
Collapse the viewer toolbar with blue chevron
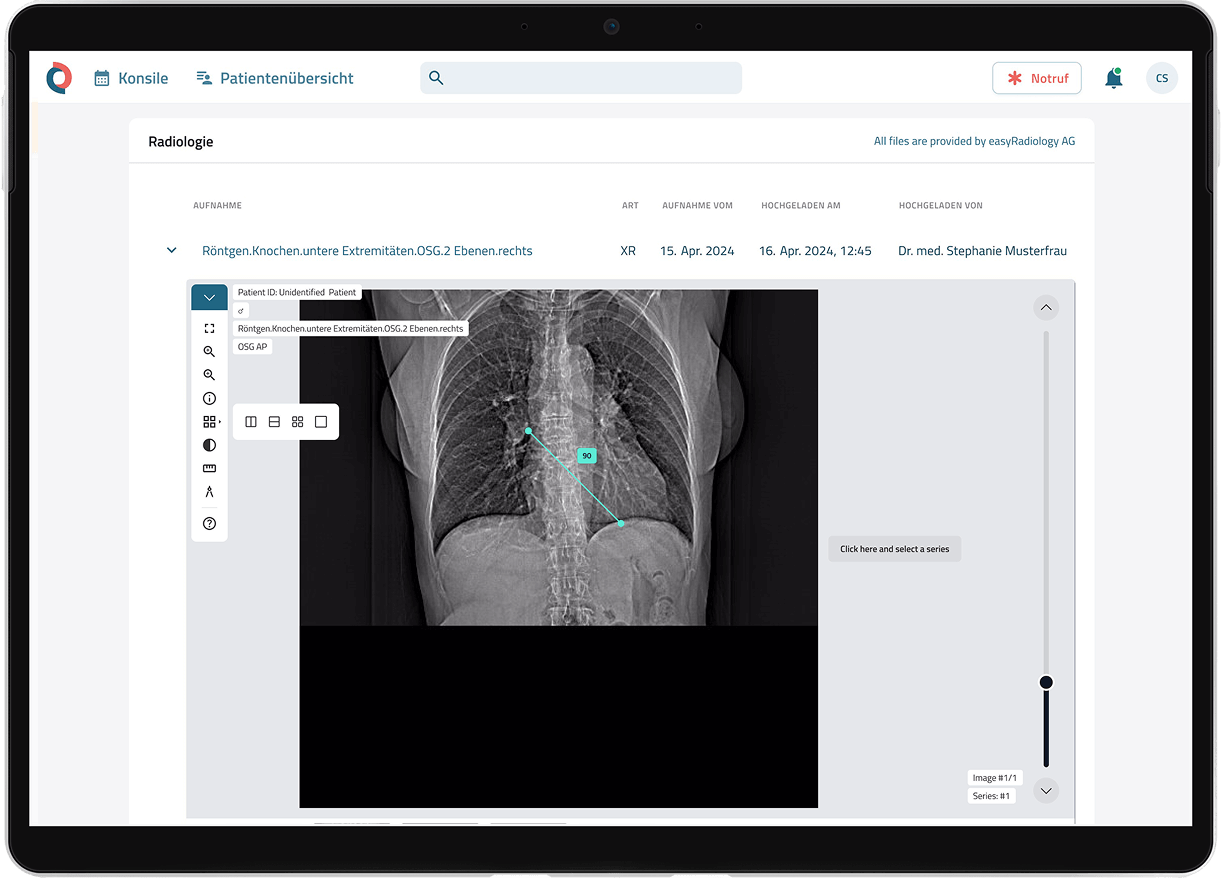click(209, 297)
